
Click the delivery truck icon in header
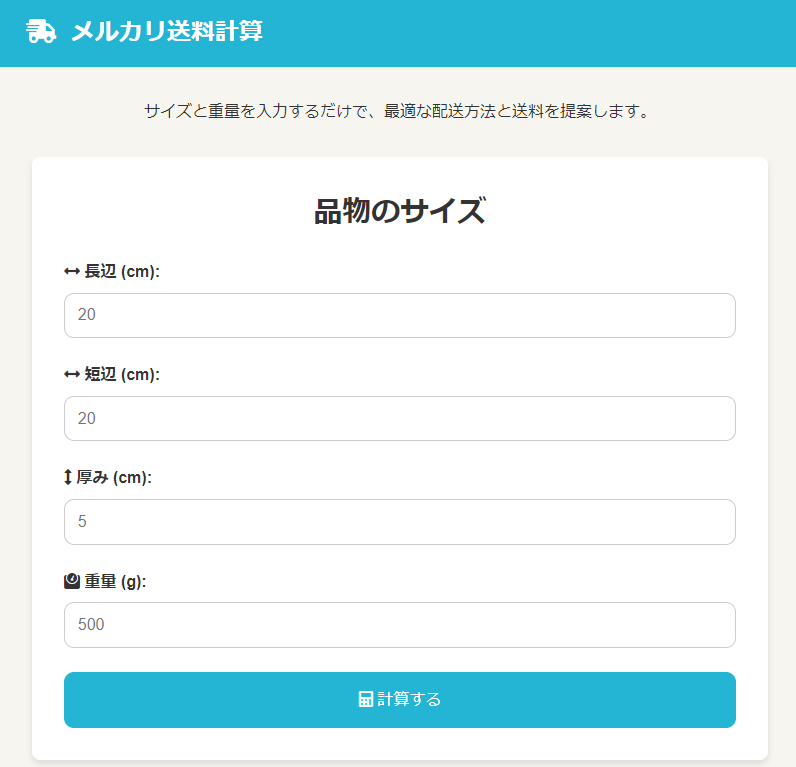[x=41, y=32]
